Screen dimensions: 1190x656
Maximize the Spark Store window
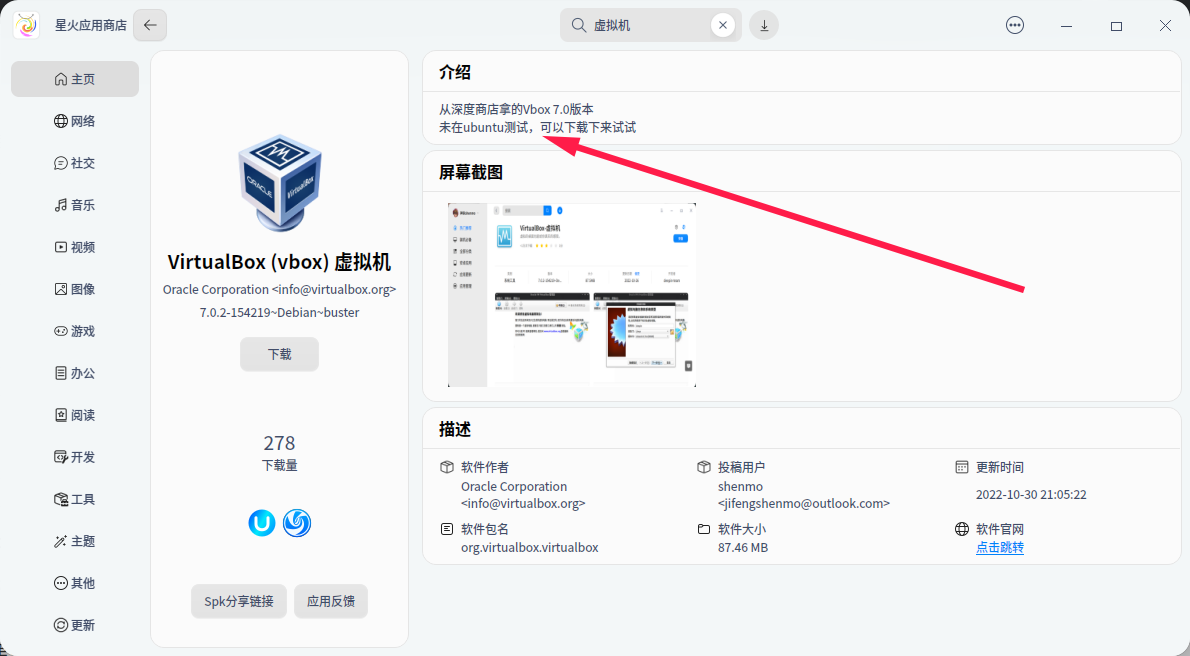(x=1116, y=26)
